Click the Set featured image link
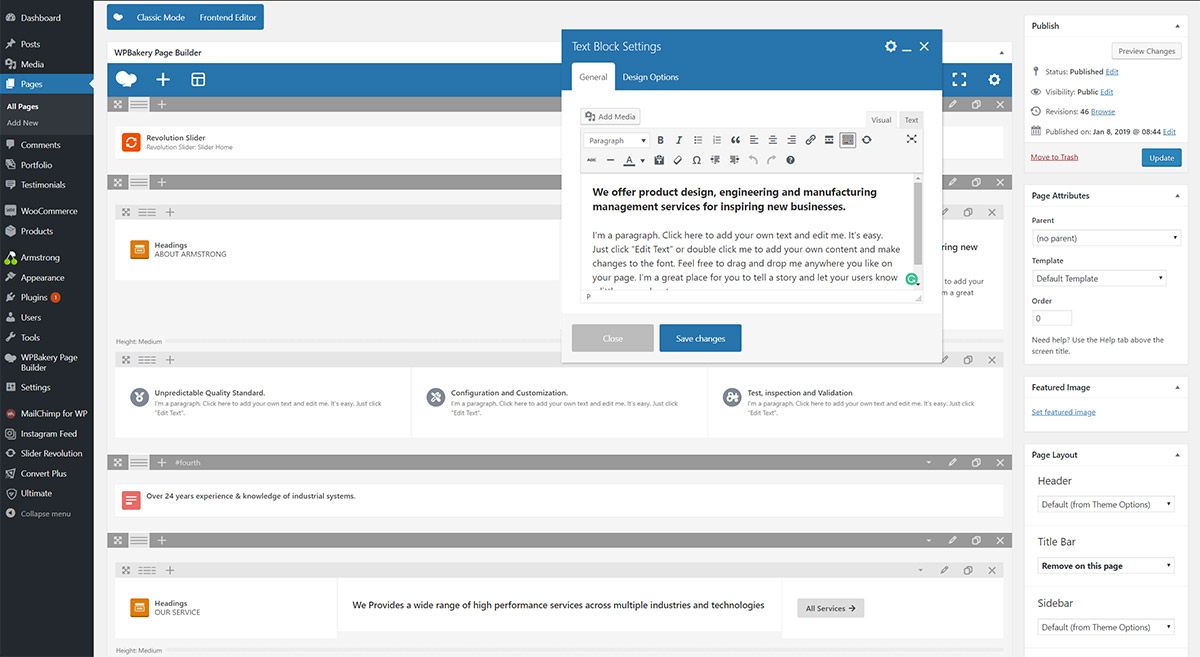This screenshot has height=657, width=1200. pos(1063,412)
